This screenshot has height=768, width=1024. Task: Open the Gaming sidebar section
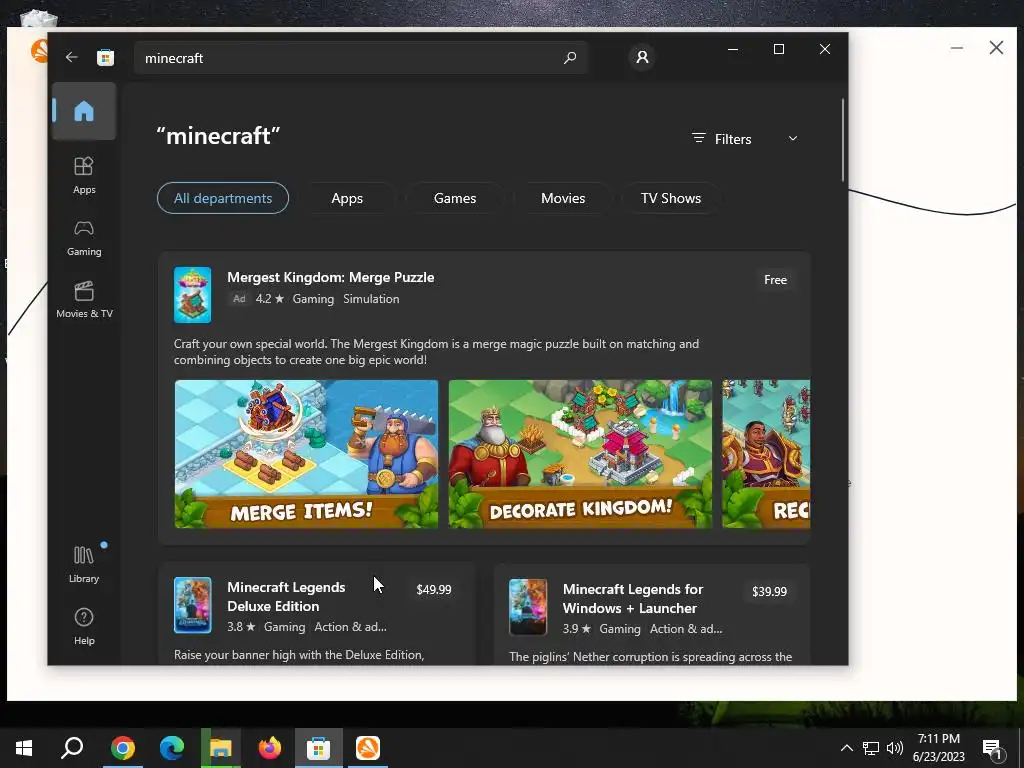(84, 238)
